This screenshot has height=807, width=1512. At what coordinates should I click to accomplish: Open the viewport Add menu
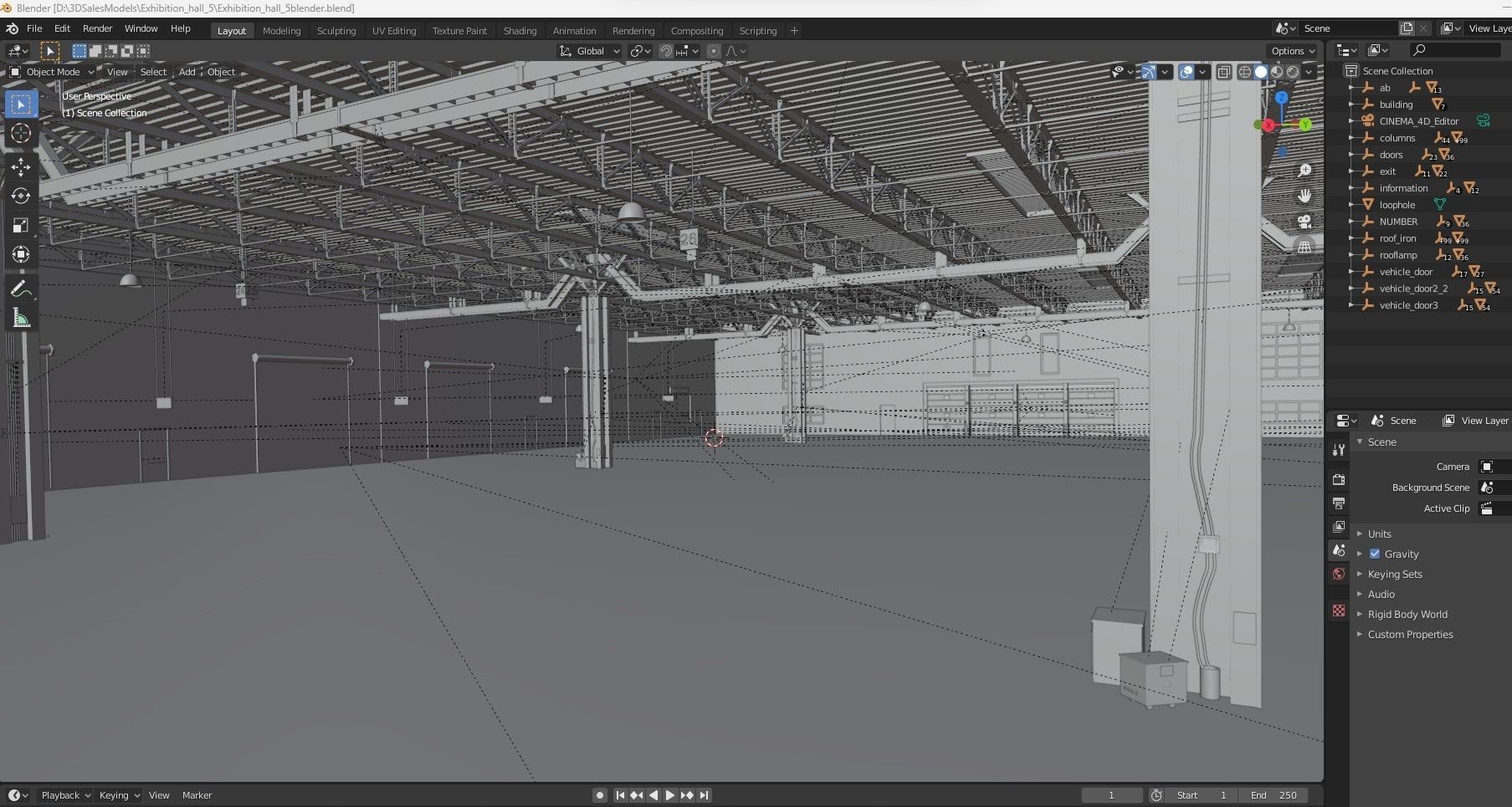coord(187,72)
